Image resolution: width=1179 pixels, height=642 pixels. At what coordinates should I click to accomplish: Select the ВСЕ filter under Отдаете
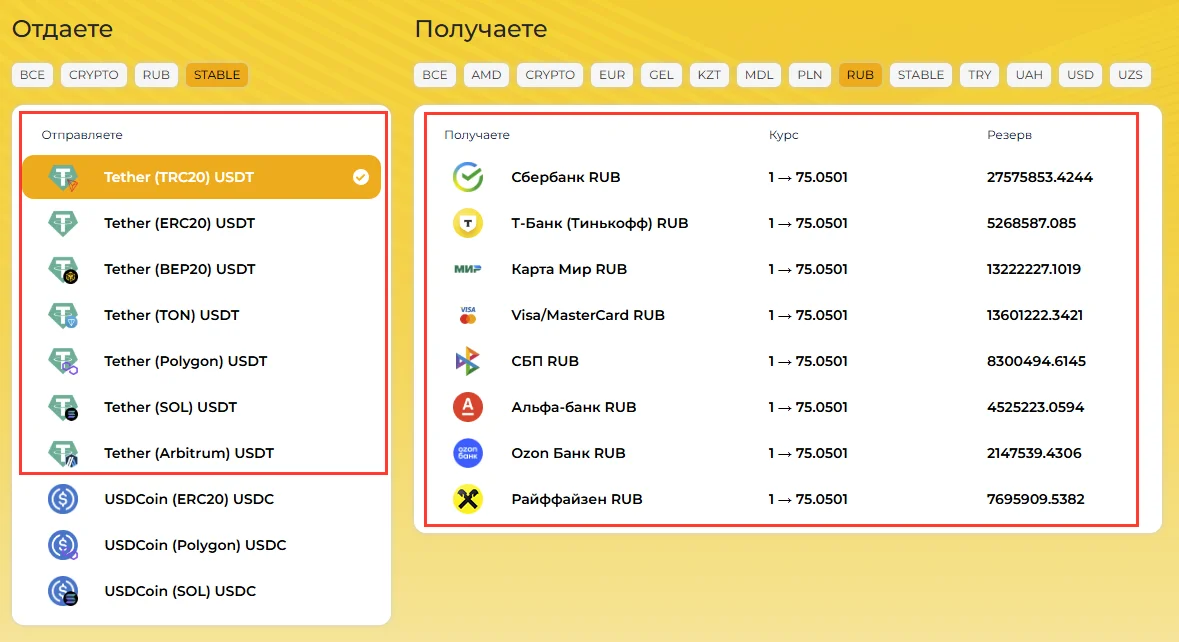click(32, 74)
